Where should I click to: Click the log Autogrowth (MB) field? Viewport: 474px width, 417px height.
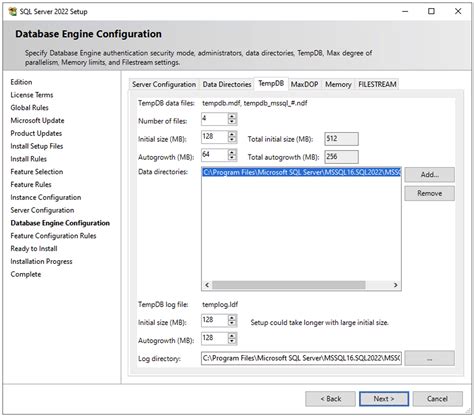point(215,338)
